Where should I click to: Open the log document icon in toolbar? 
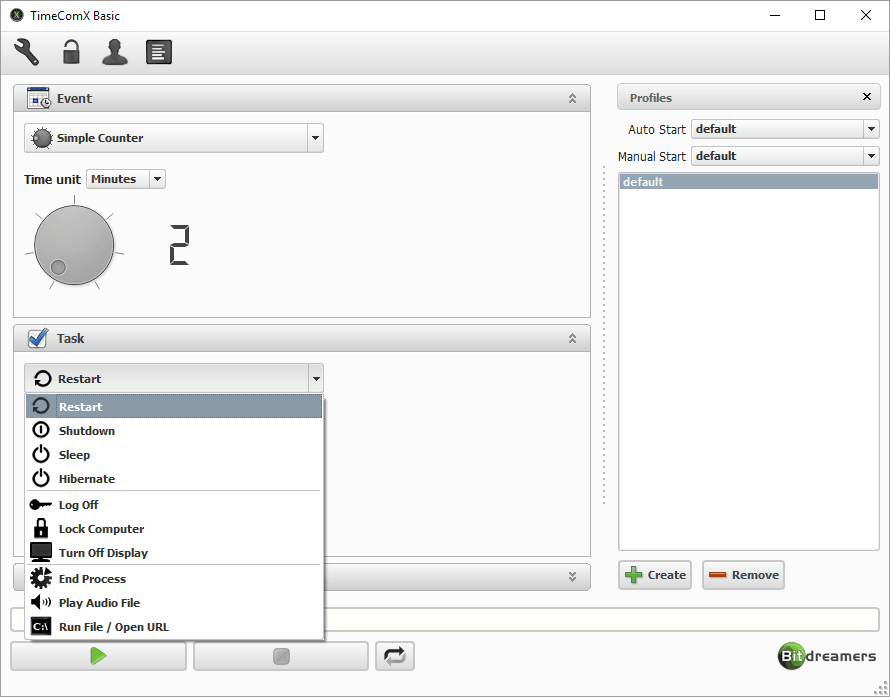(x=159, y=52)
